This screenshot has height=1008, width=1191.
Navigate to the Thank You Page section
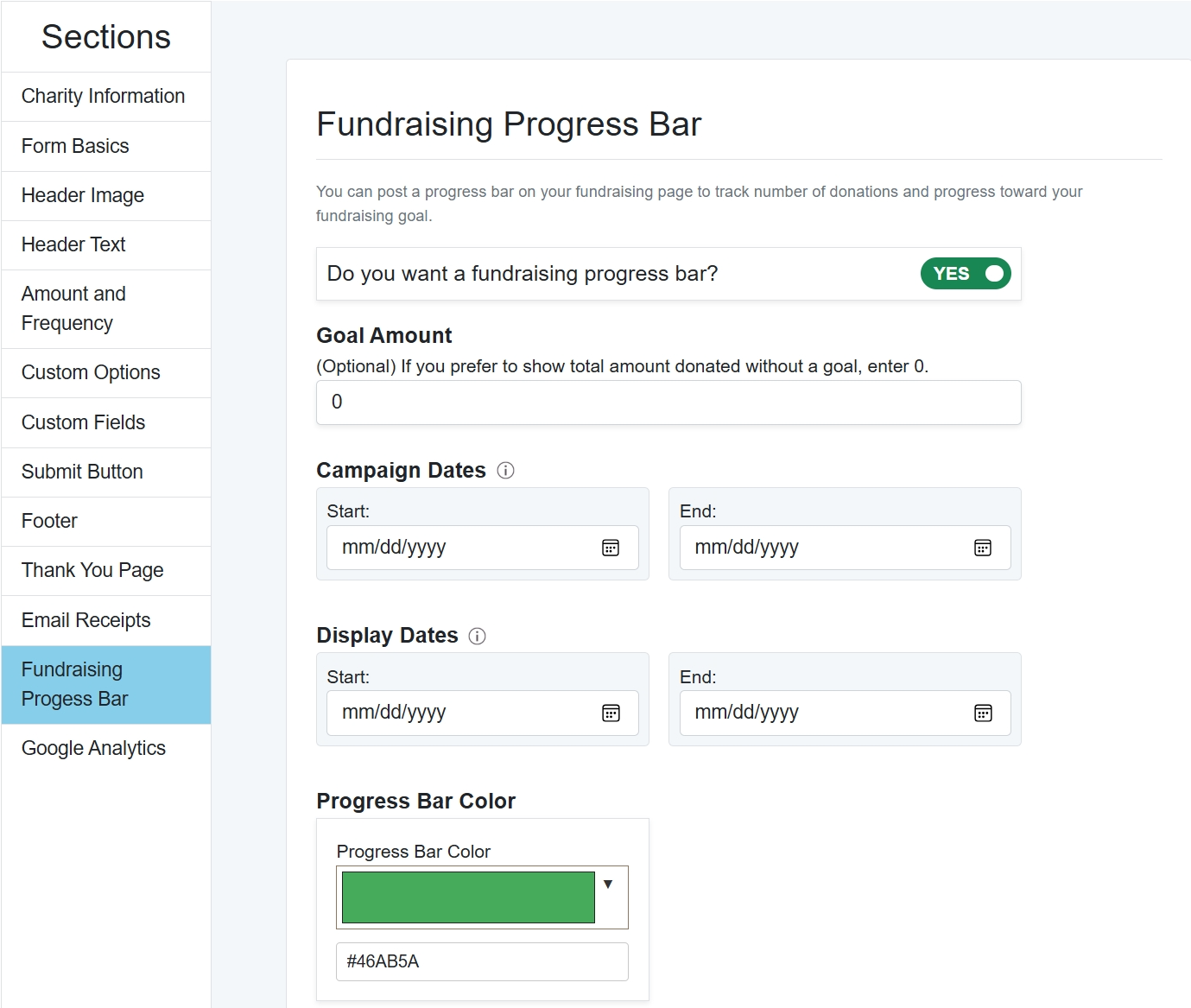(92, 571)
